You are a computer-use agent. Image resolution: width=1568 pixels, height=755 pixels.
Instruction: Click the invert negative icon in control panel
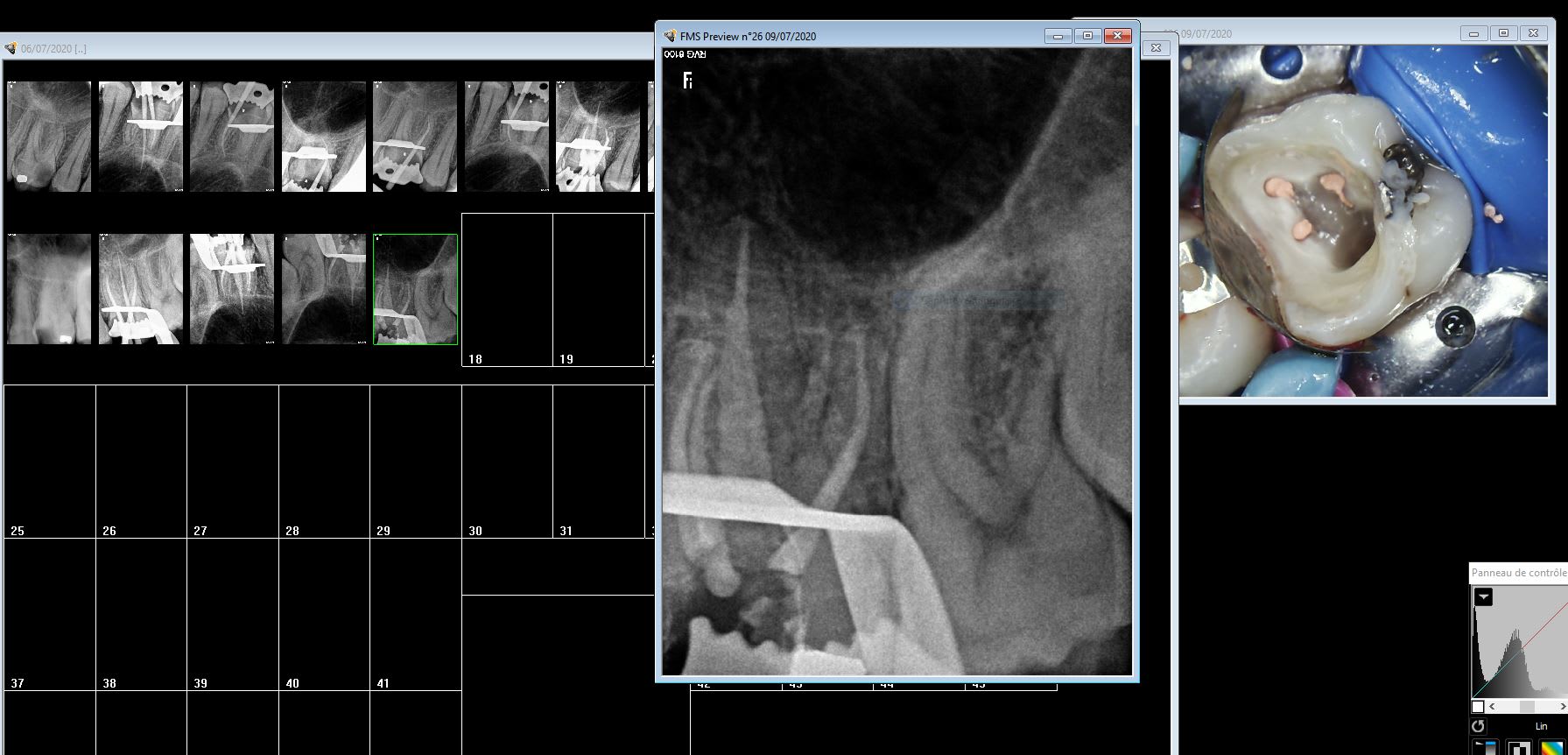click(x=1519, y=747)
